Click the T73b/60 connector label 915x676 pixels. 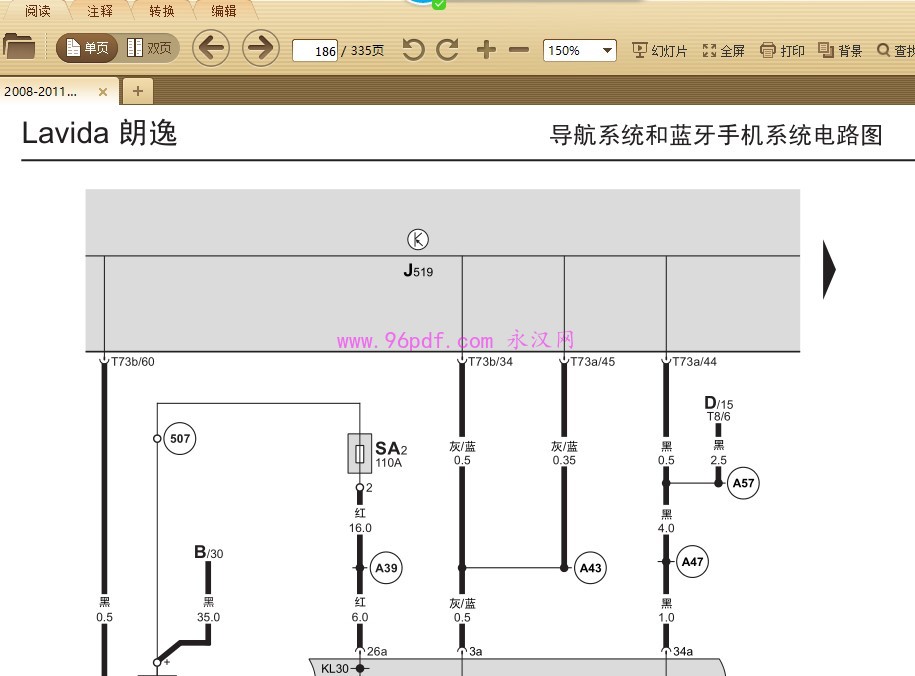pyautogui.click(x=133, y=362)
